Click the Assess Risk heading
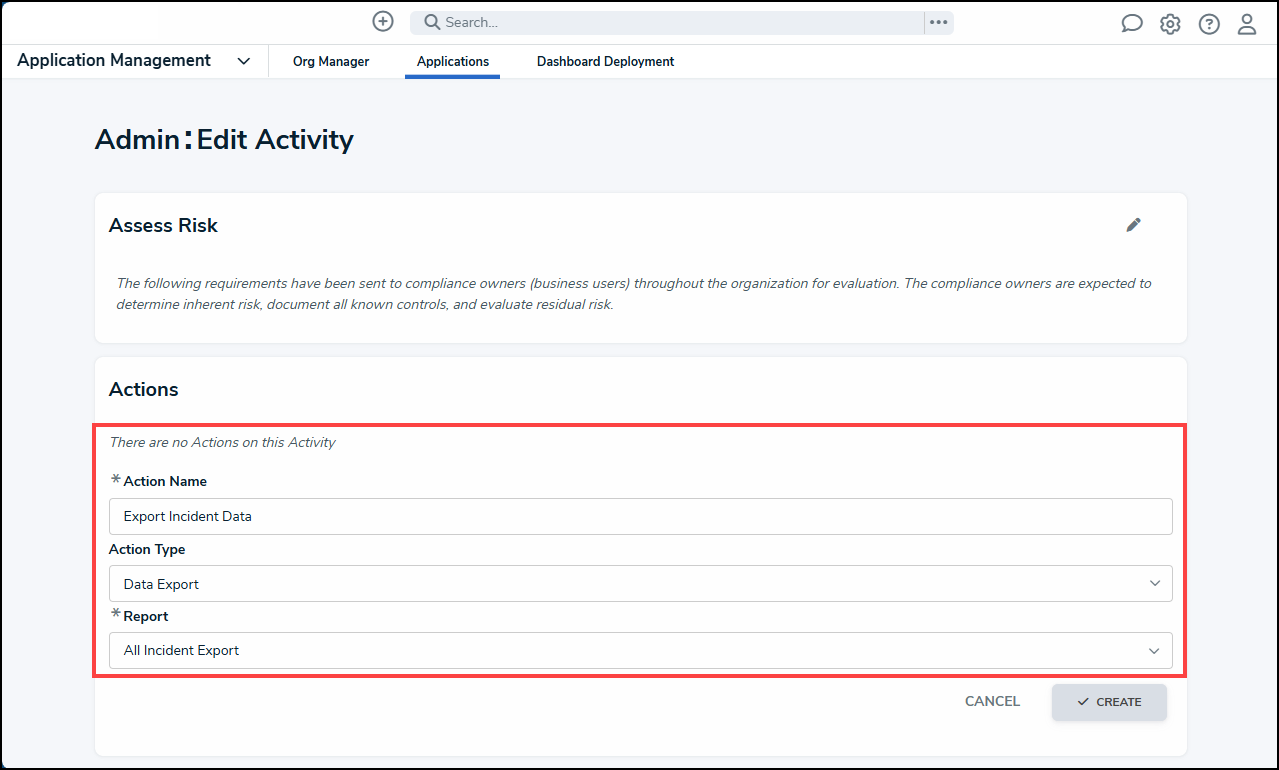 click(163, 226)
